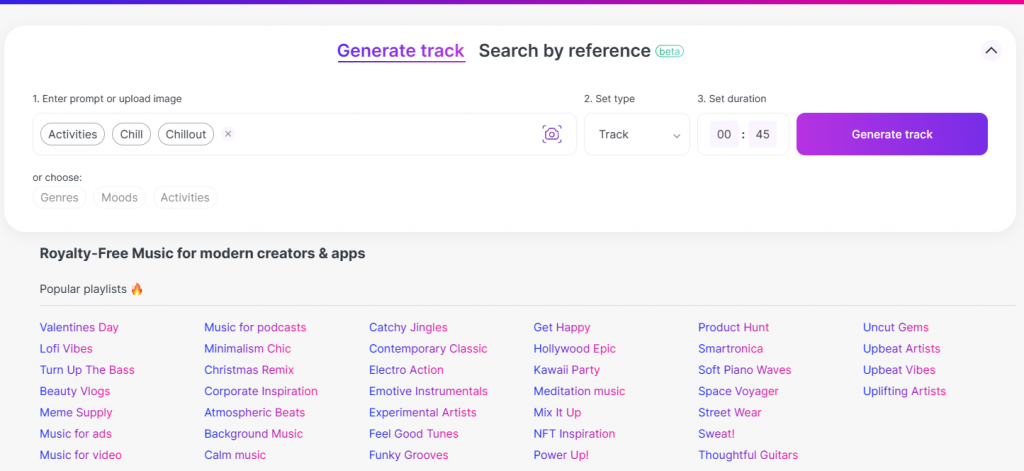Open the Power Up! playlist

click(x=561, y=455)
